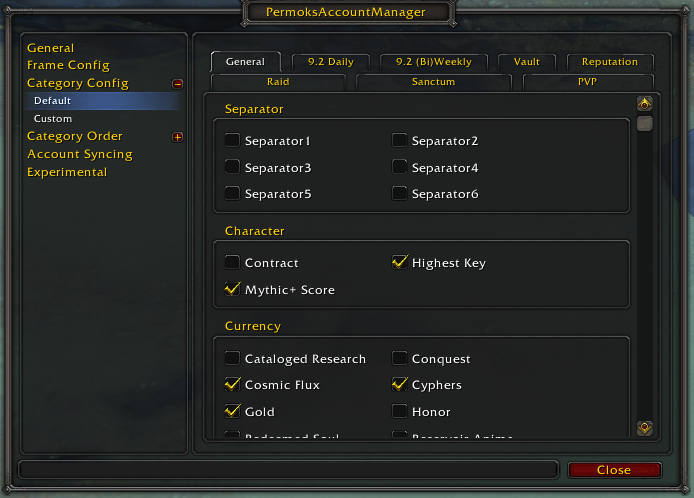Untick the Gold checkbox
Screen dimensions: 694x498
coord(232,411)
